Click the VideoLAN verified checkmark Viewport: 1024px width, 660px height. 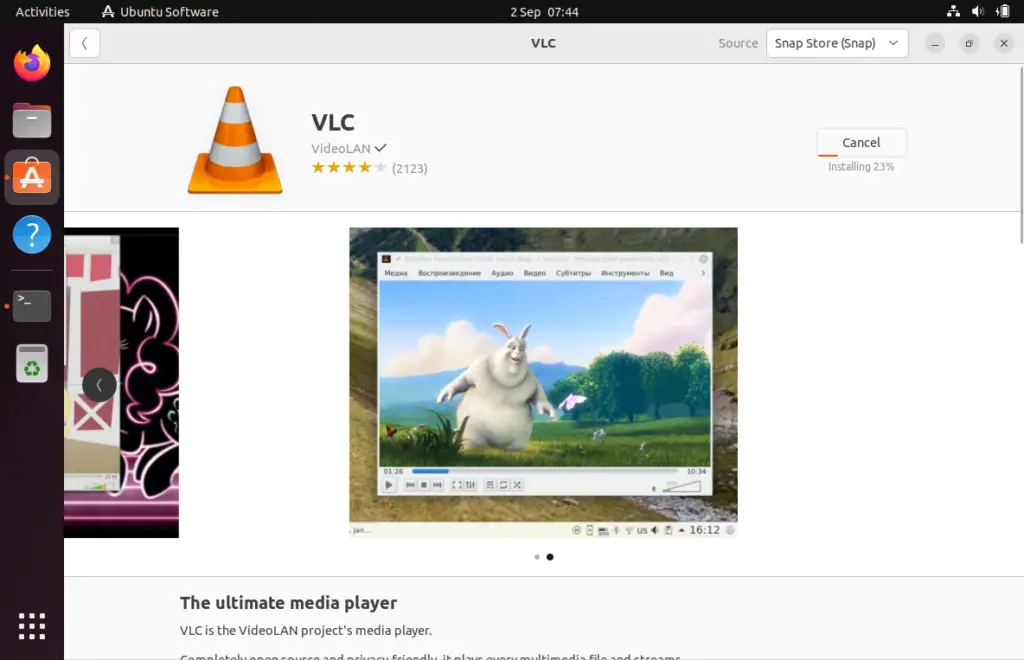pos(381,148)
